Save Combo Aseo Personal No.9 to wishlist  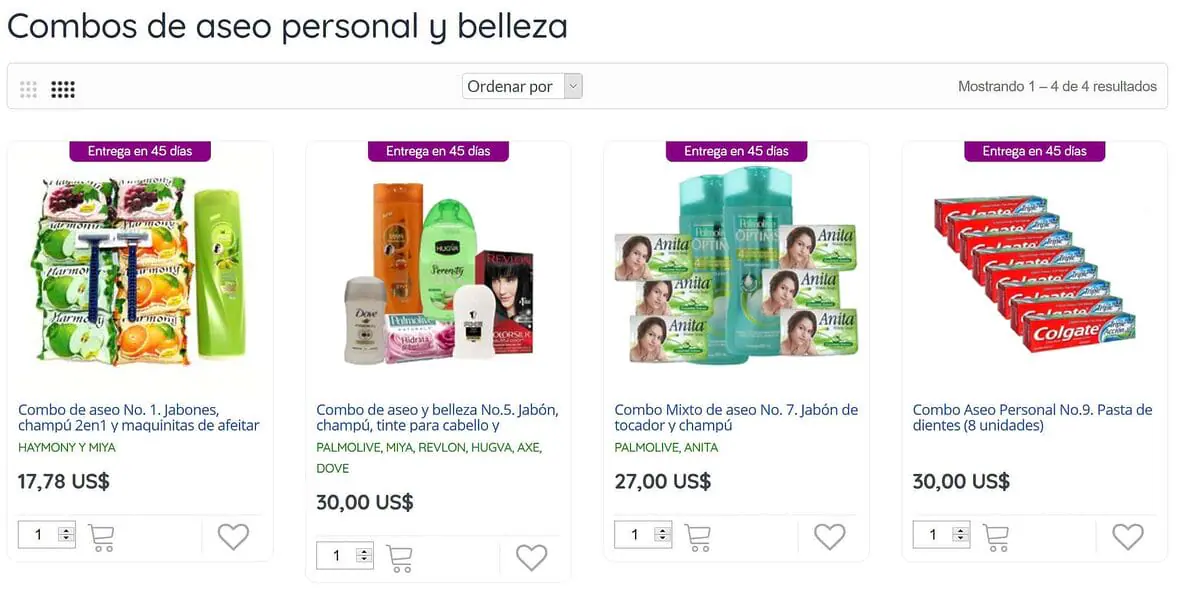coord(1127,537)
